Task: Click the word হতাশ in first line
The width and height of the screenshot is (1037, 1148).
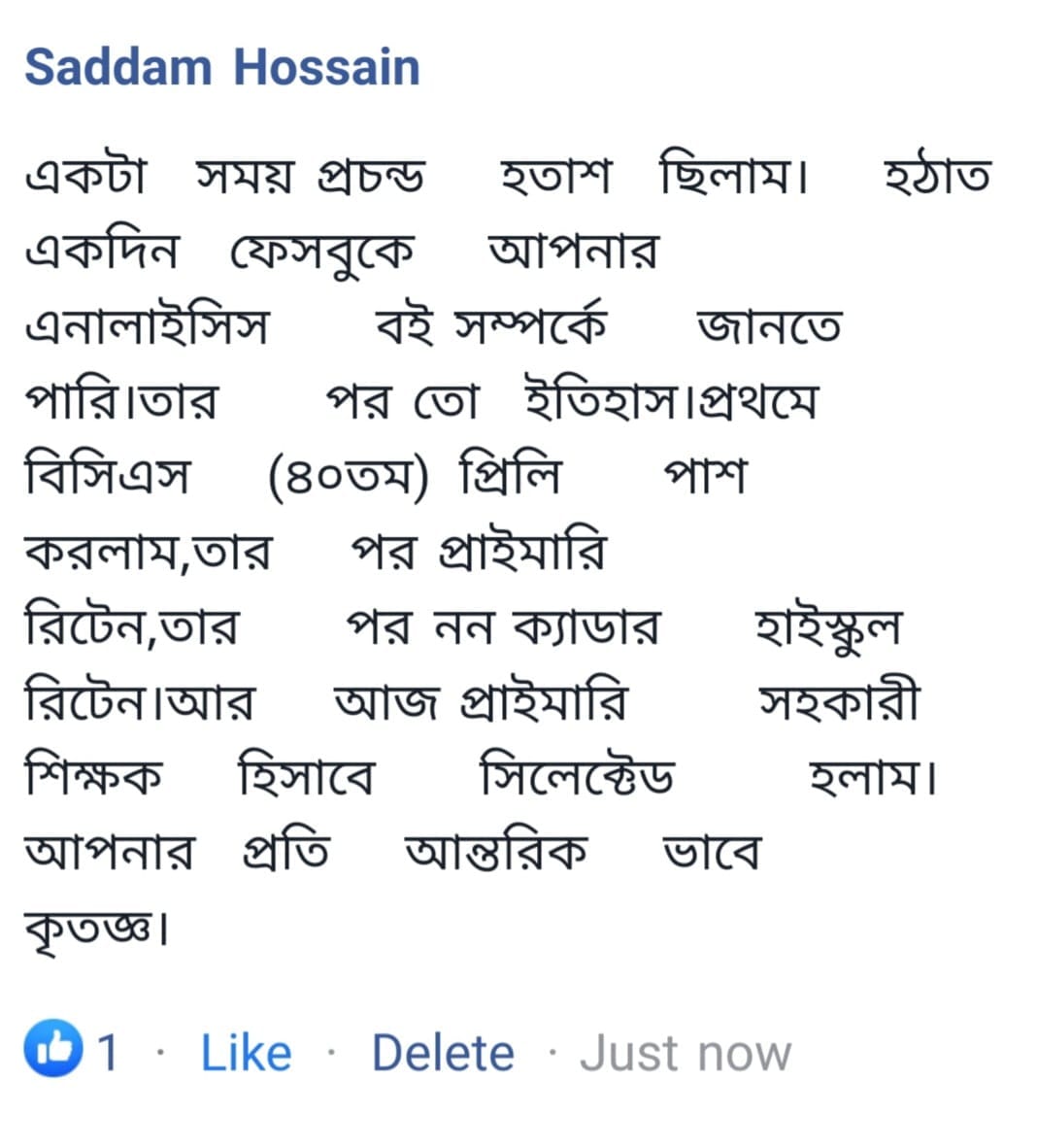Action: (554, 177)
